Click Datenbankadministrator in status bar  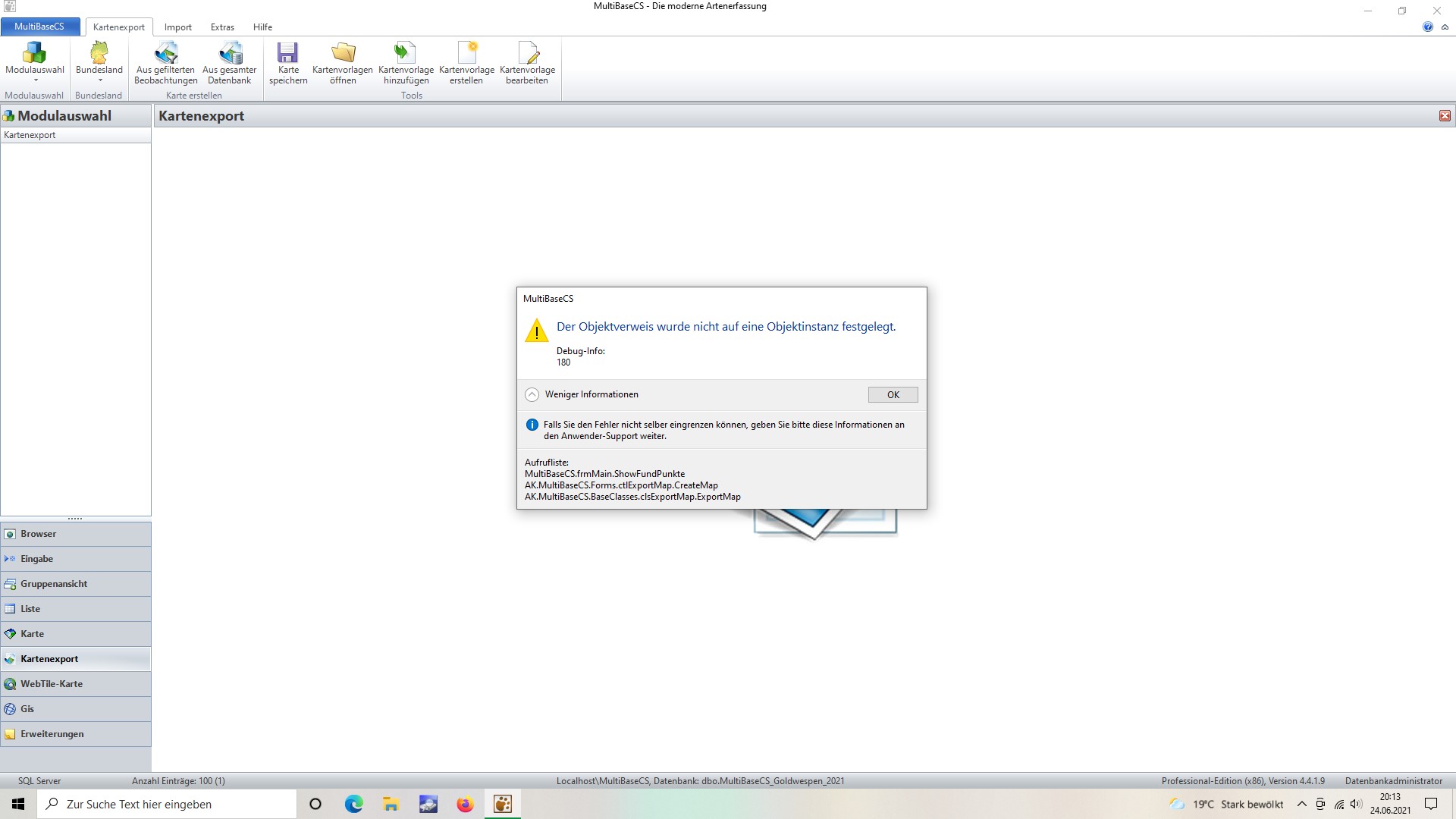coord(1394,781)
